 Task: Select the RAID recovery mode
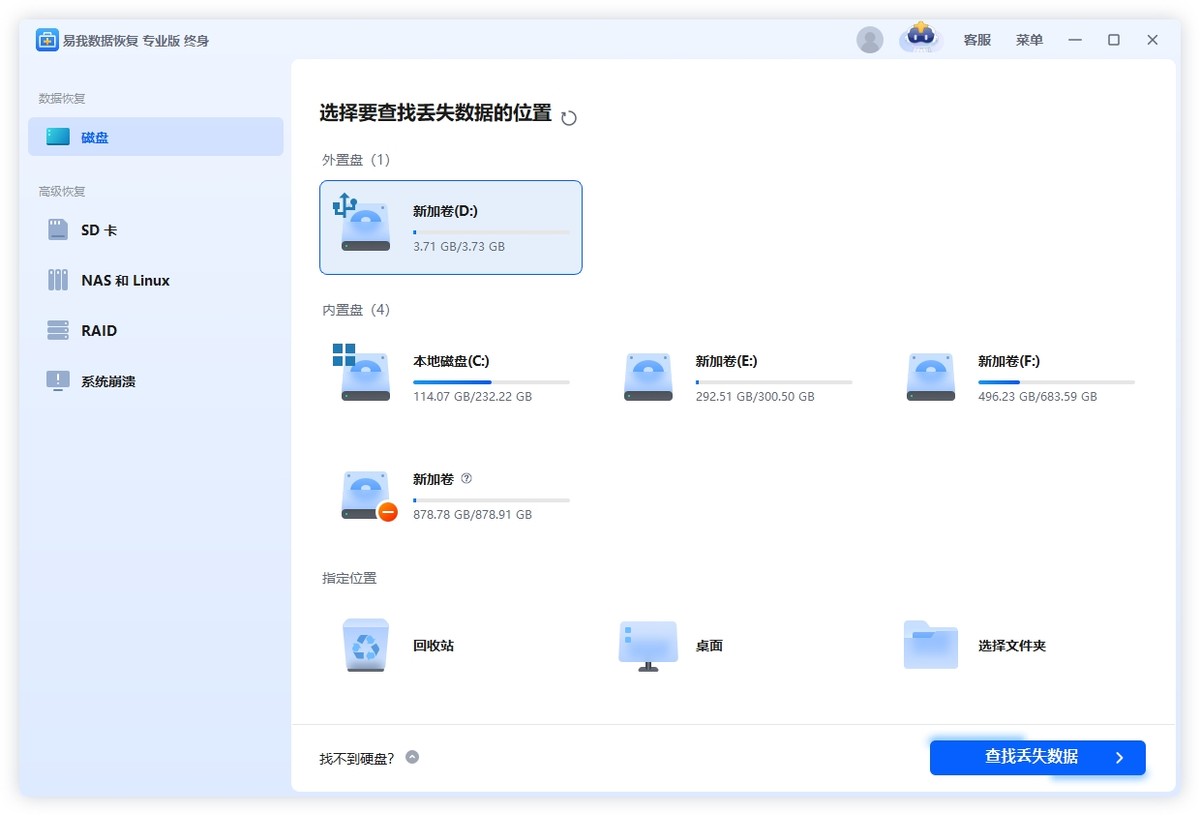[x=99, y=330]
